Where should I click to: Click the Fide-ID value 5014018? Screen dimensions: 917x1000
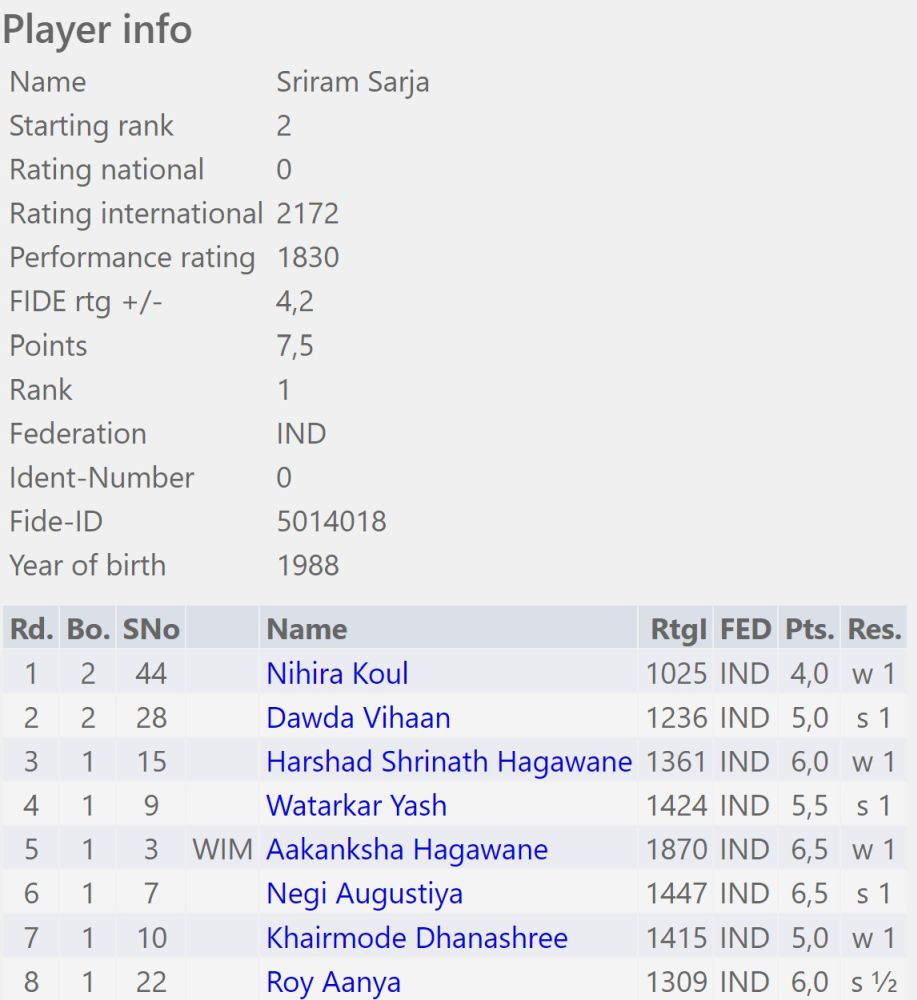[331, 522]
